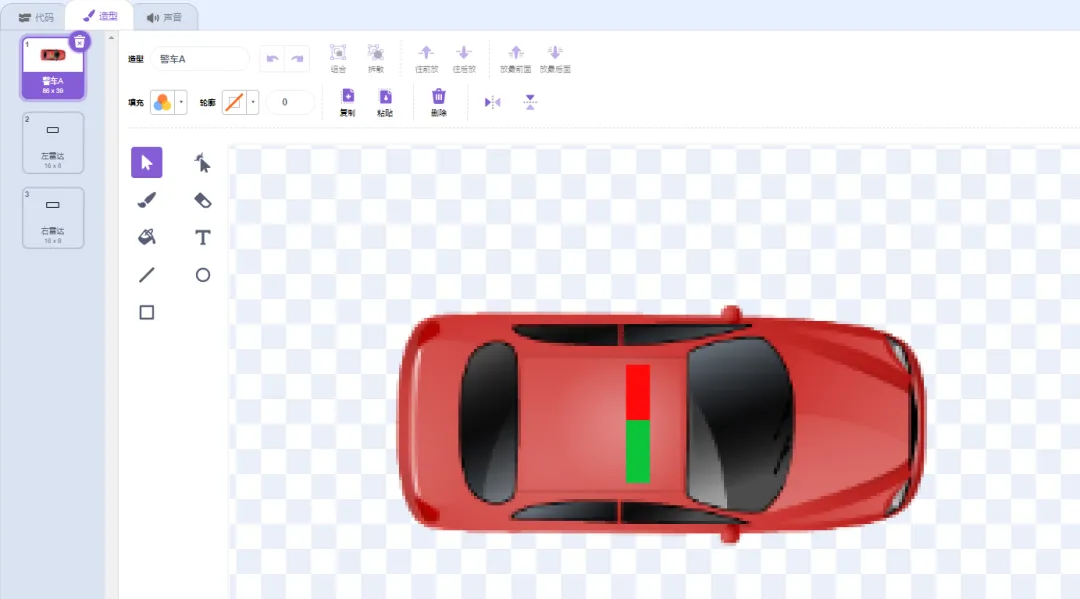Select costume thumbnail 警车A
Screen dimensions: 1080x599
point(53,67)
